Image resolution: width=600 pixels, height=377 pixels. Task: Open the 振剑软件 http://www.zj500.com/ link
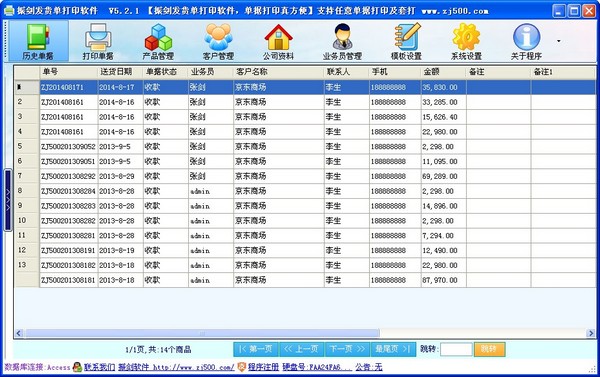[x=176, y=367]
